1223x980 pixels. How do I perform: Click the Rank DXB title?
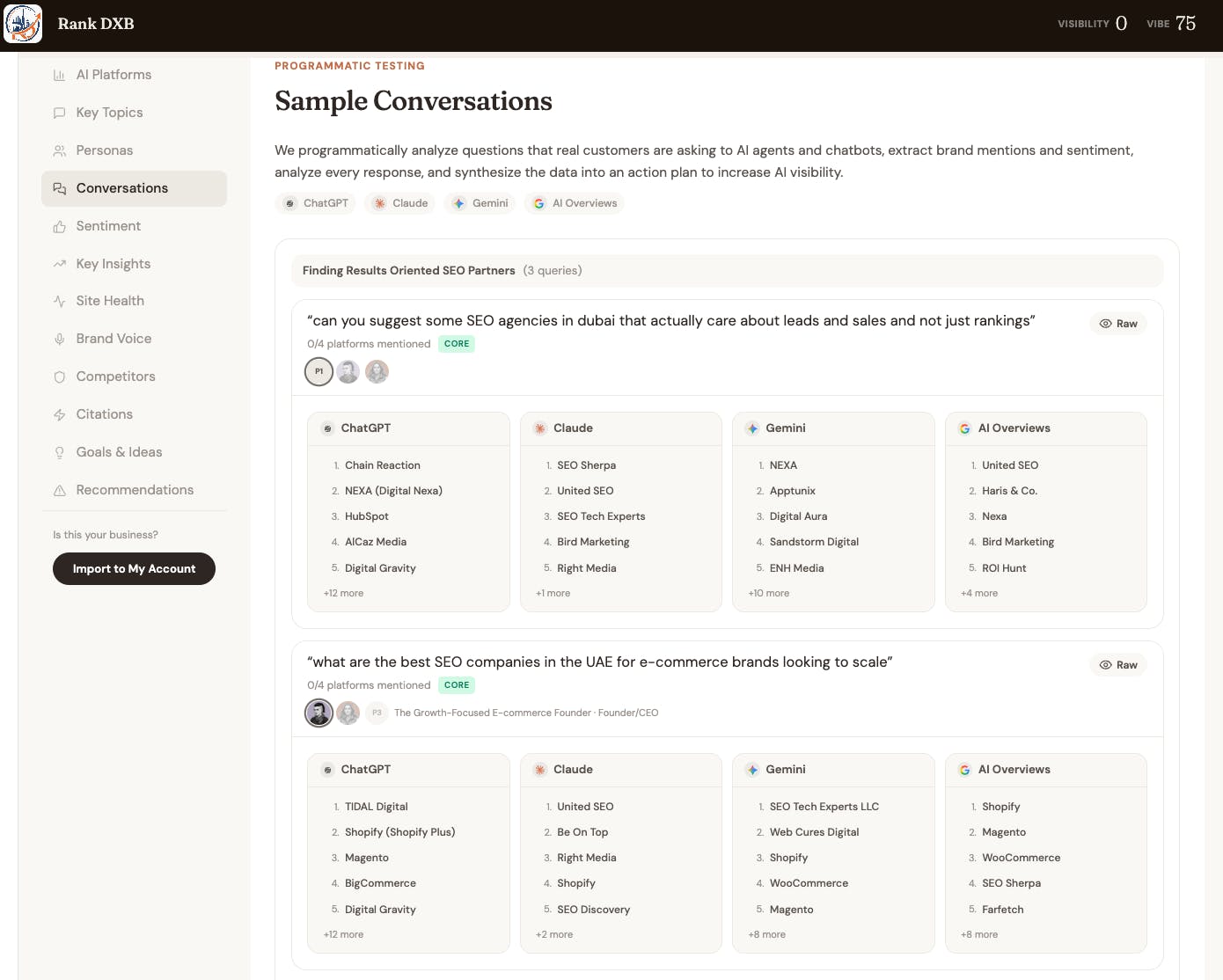[96, 24]
